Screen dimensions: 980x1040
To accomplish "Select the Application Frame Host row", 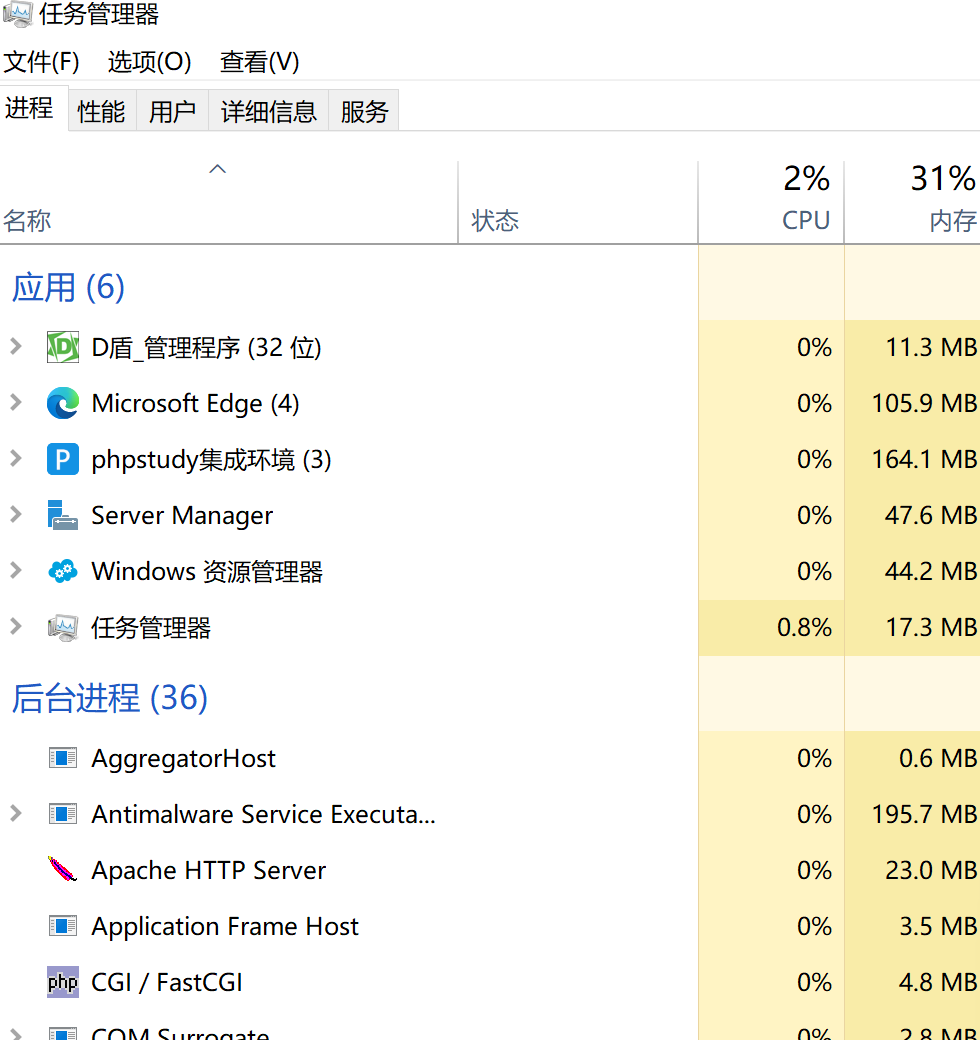I will 490,926.
